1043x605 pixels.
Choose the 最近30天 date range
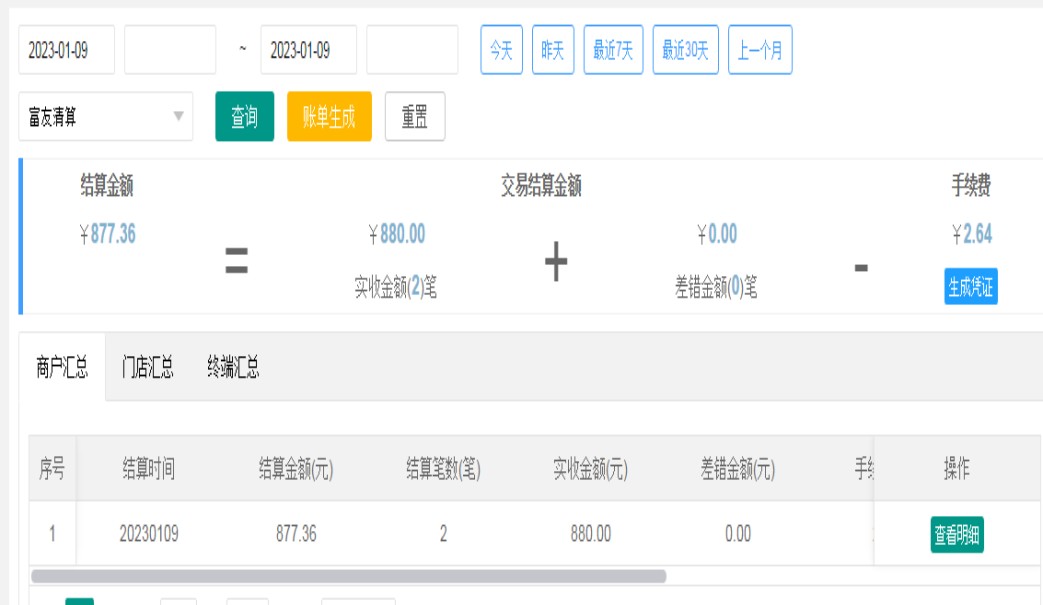pyautogui.click(x=685, y=50)
